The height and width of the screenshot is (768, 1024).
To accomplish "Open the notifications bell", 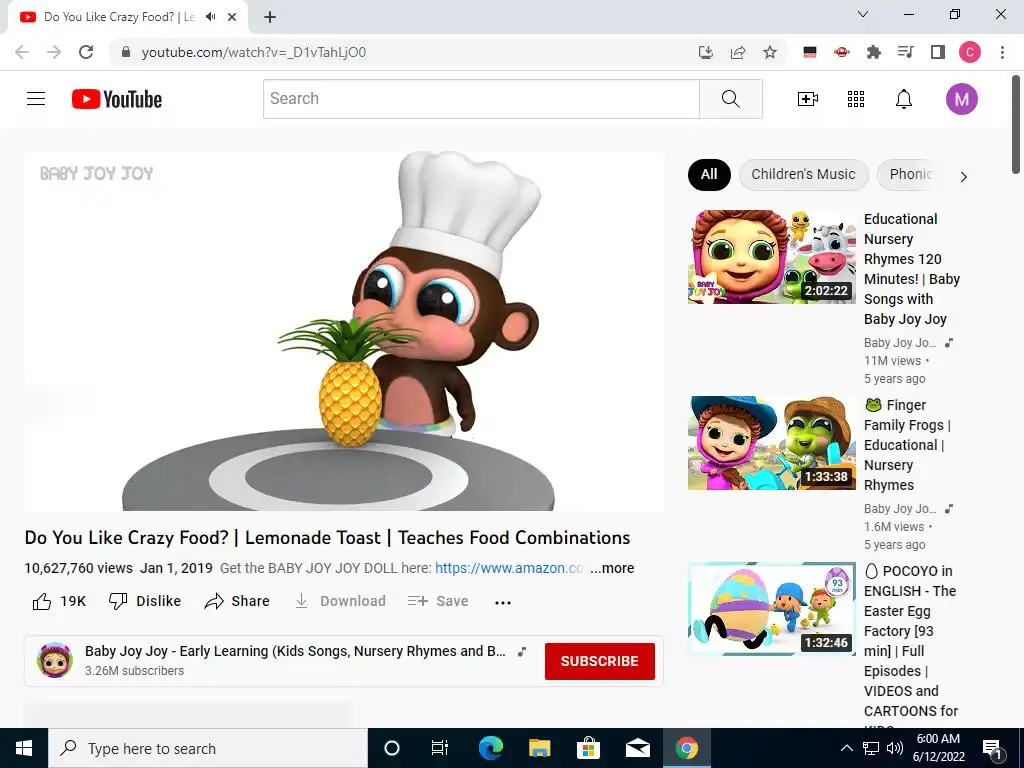I will point(903,99).
